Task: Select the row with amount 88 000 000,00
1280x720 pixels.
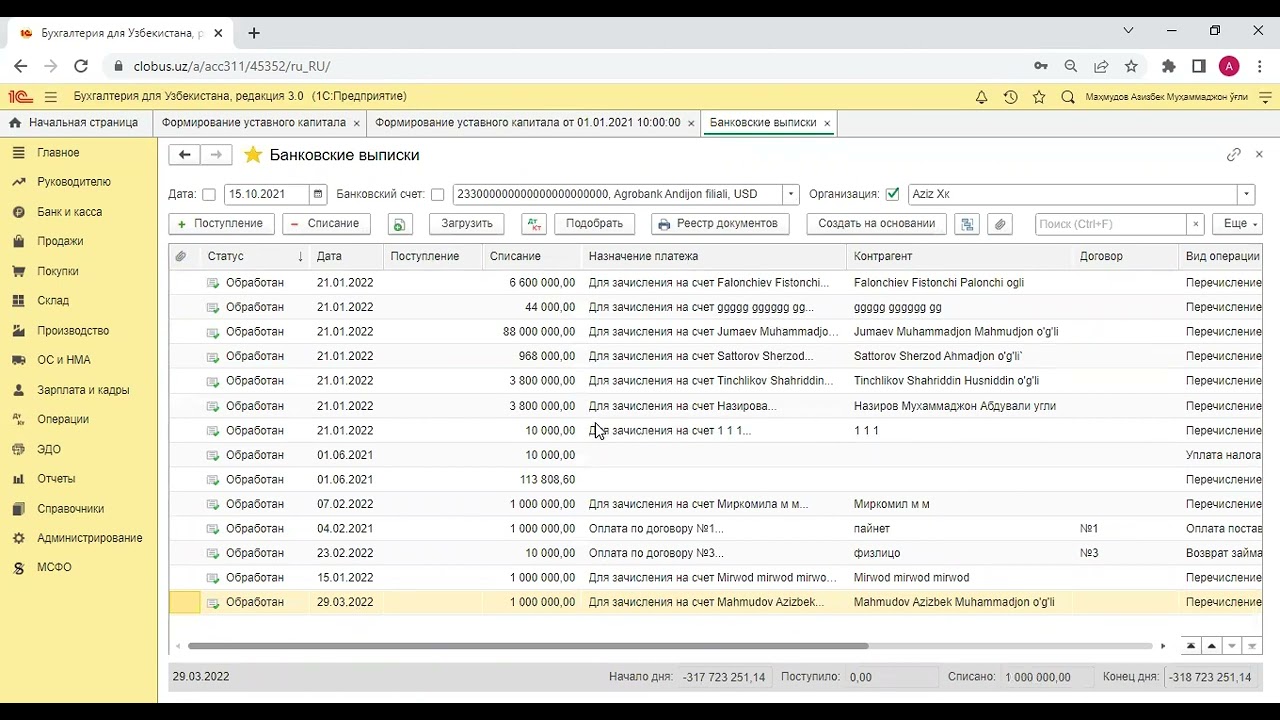Action: 715,332
